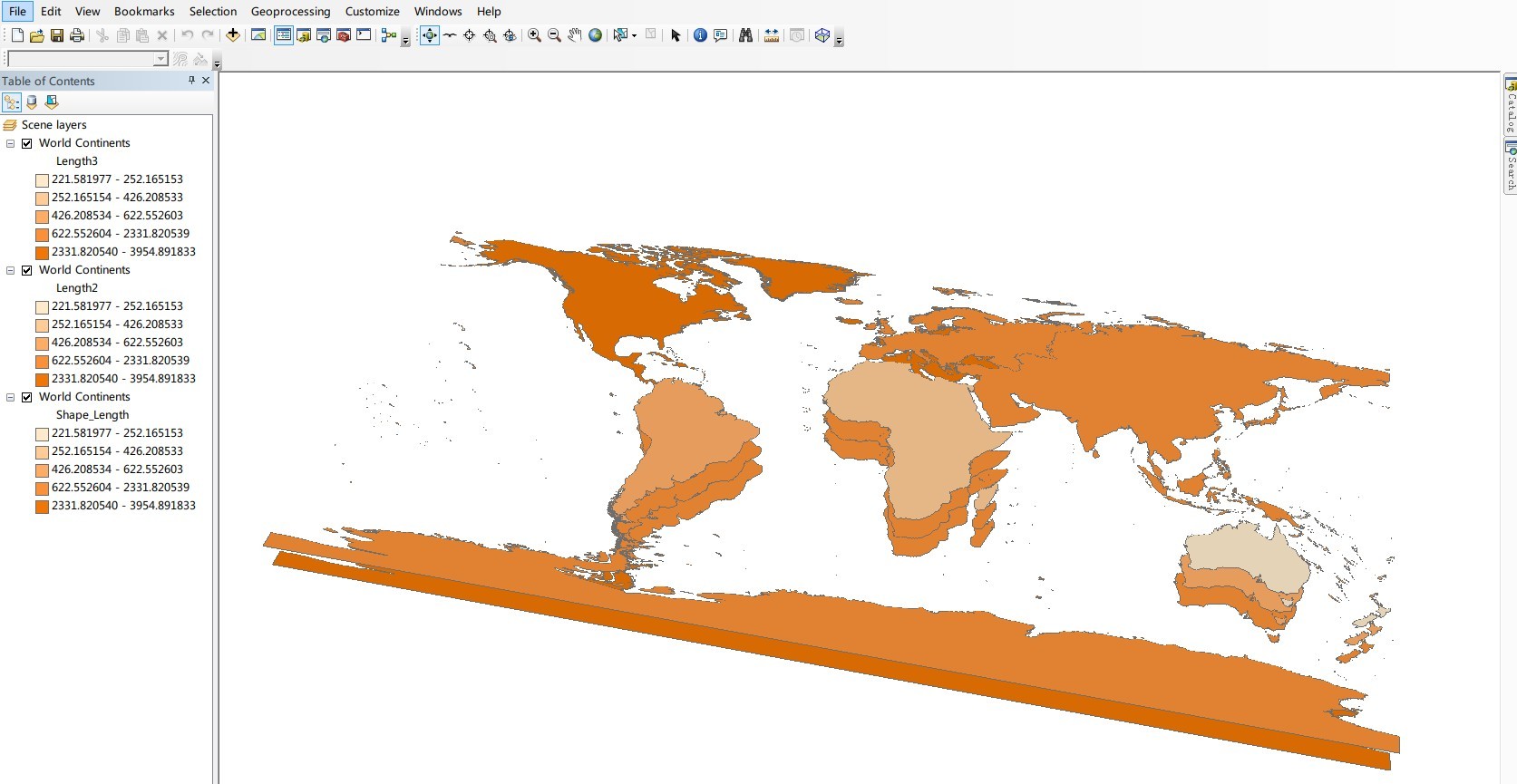Viewport: 1517px width, 784px height.
Task: Toggle World Continents Length3 layer checkbox
Action: coord(27,143)
